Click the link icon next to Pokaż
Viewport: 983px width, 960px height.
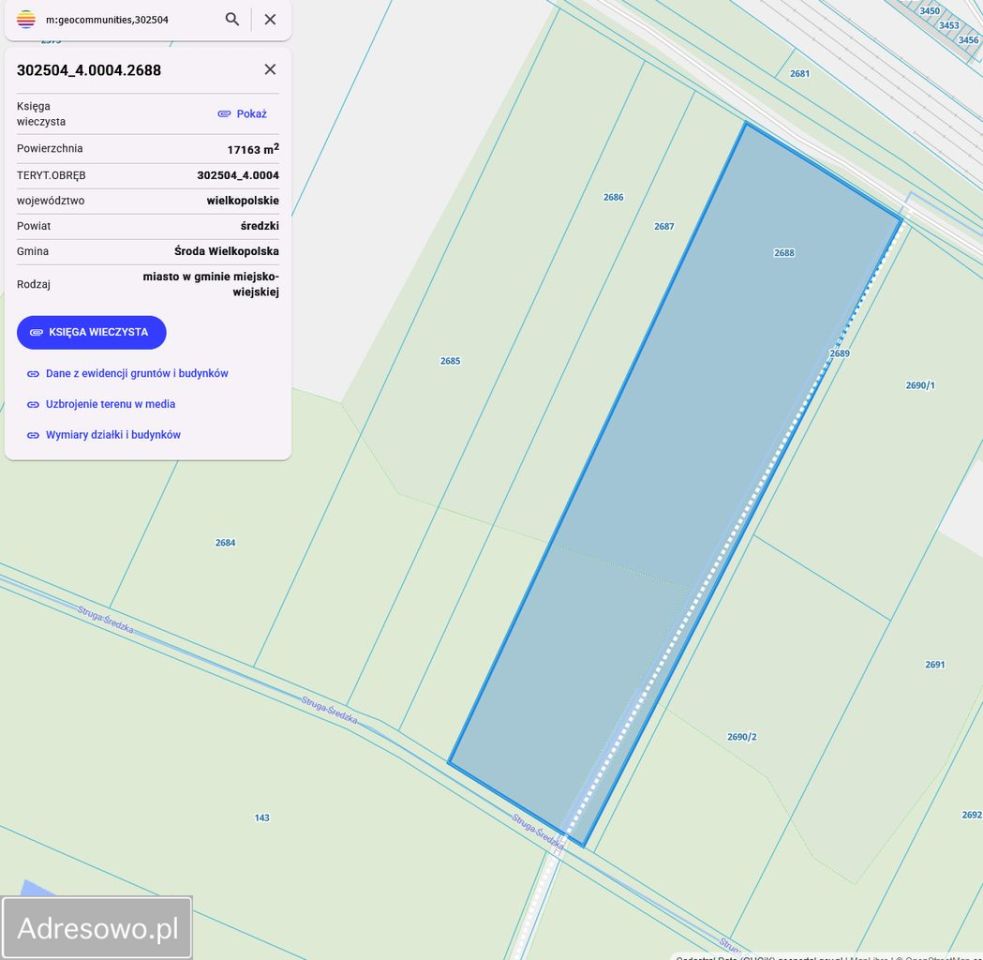click(x=227, y=113)
